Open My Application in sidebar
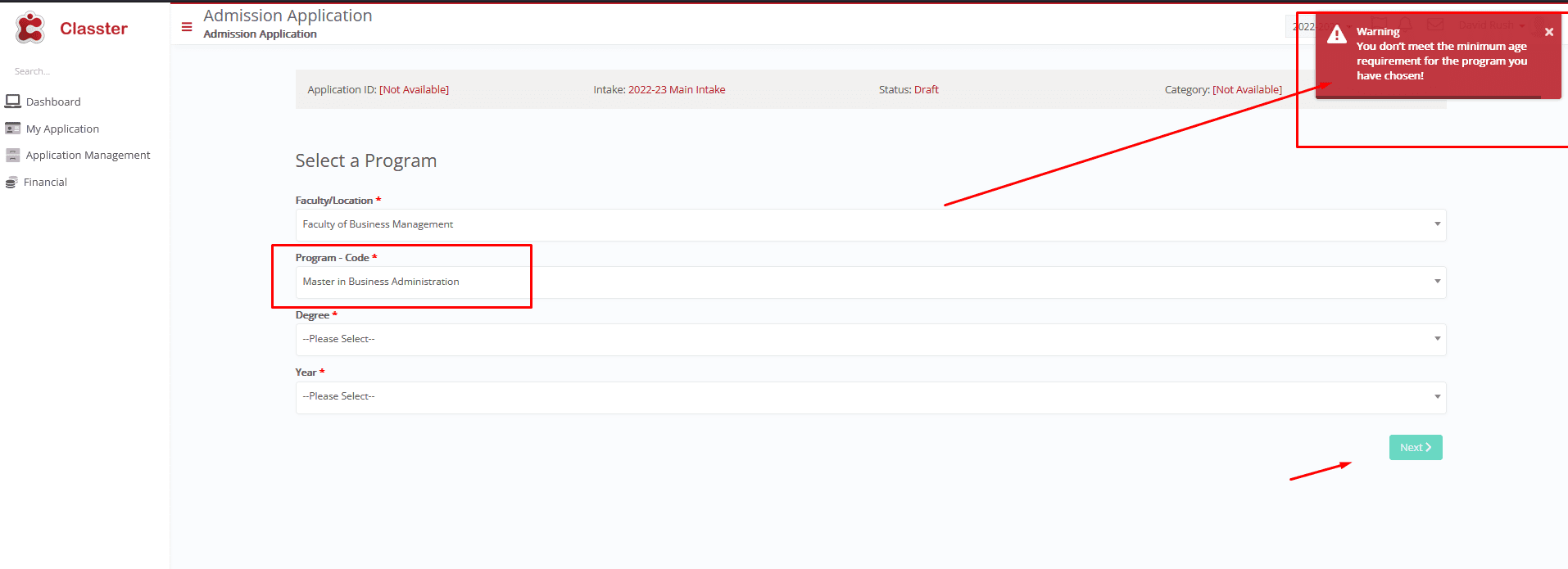This screenshot has width=1568, height=569. (62, 129)
